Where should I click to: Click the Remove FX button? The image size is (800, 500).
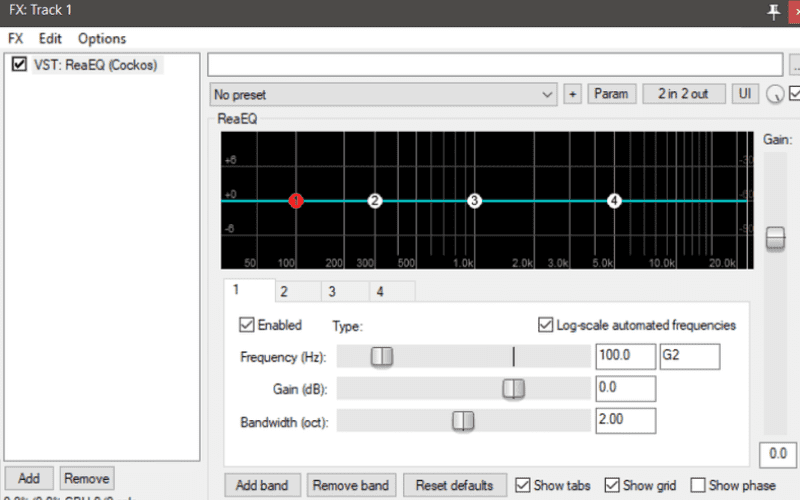87,479
